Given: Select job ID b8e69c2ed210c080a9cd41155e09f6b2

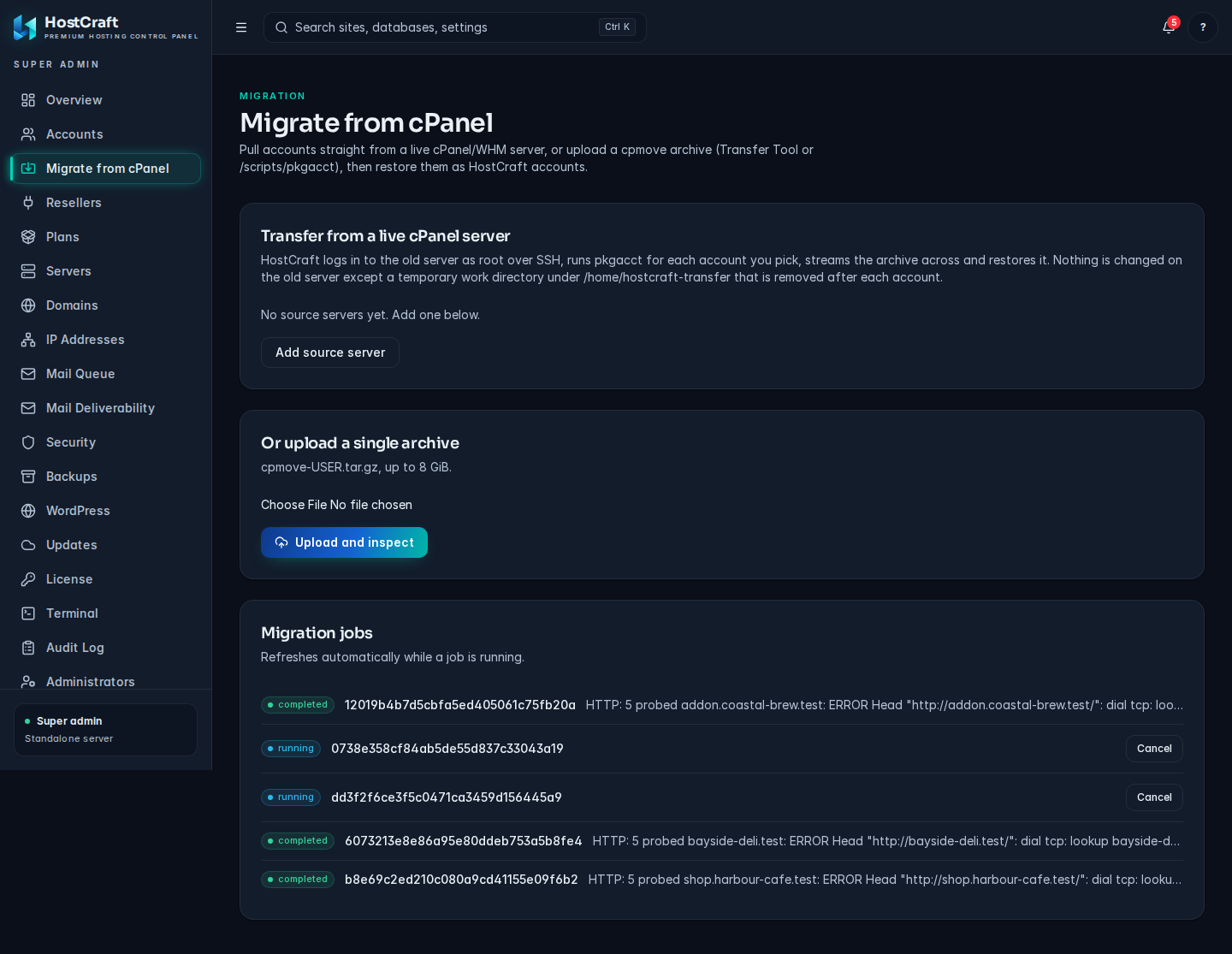Looking at the screenshot, I should tap(461, 880).
